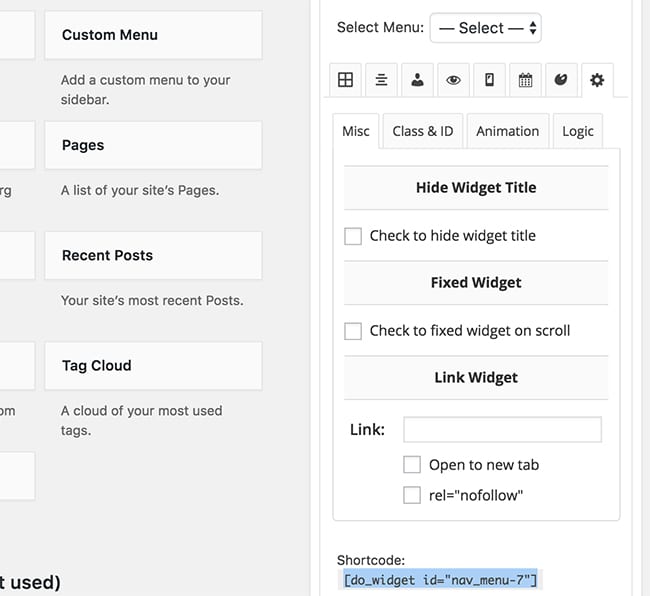The width and height of the screenshot is (650, 596).
Task: Enable fixed widget on scroll checkbox
Action: pos(353,331)
